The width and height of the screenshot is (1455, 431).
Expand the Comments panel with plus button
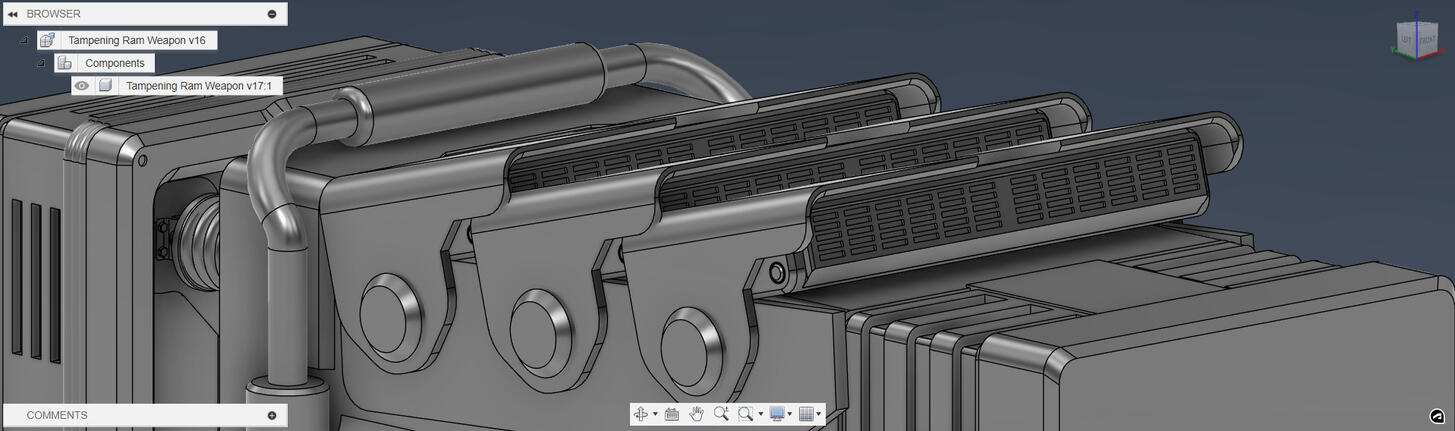[272, 415]
